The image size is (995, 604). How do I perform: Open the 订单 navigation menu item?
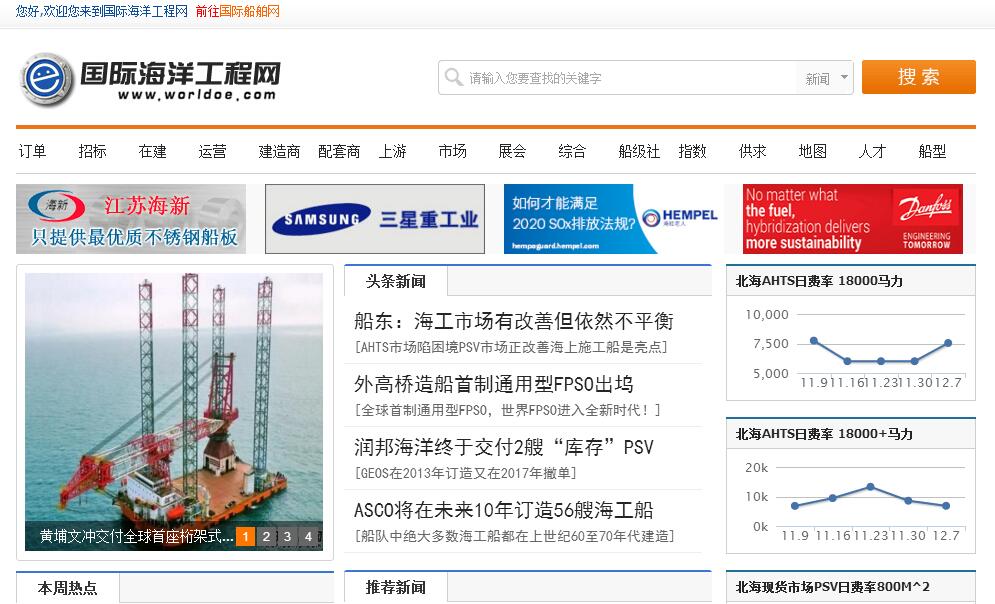click(x=33, y=151)
